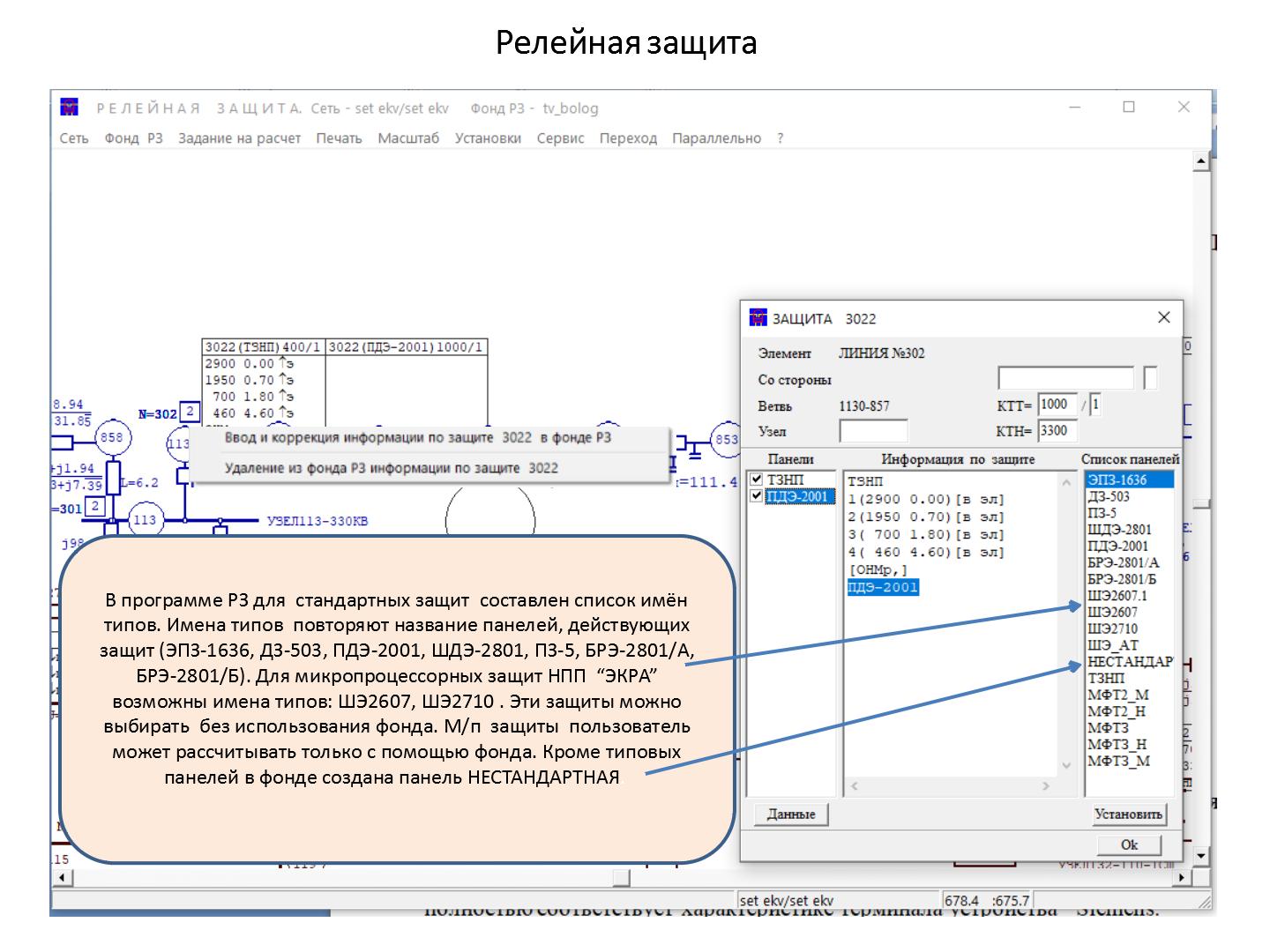Tick the small checkbox beside Со стороны field
The width and height of the screenshot is (1270, 952).
point(1150,379)
